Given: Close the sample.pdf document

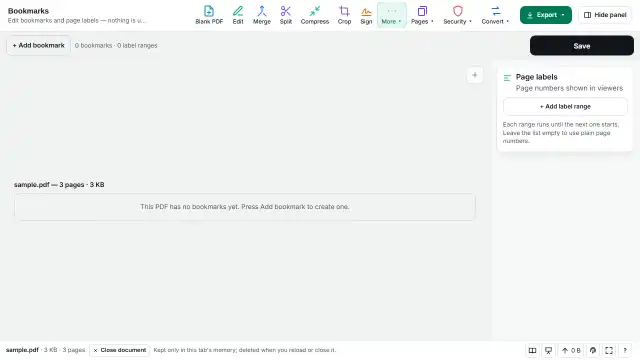Looking at the screenshot, I should (120, 350).
